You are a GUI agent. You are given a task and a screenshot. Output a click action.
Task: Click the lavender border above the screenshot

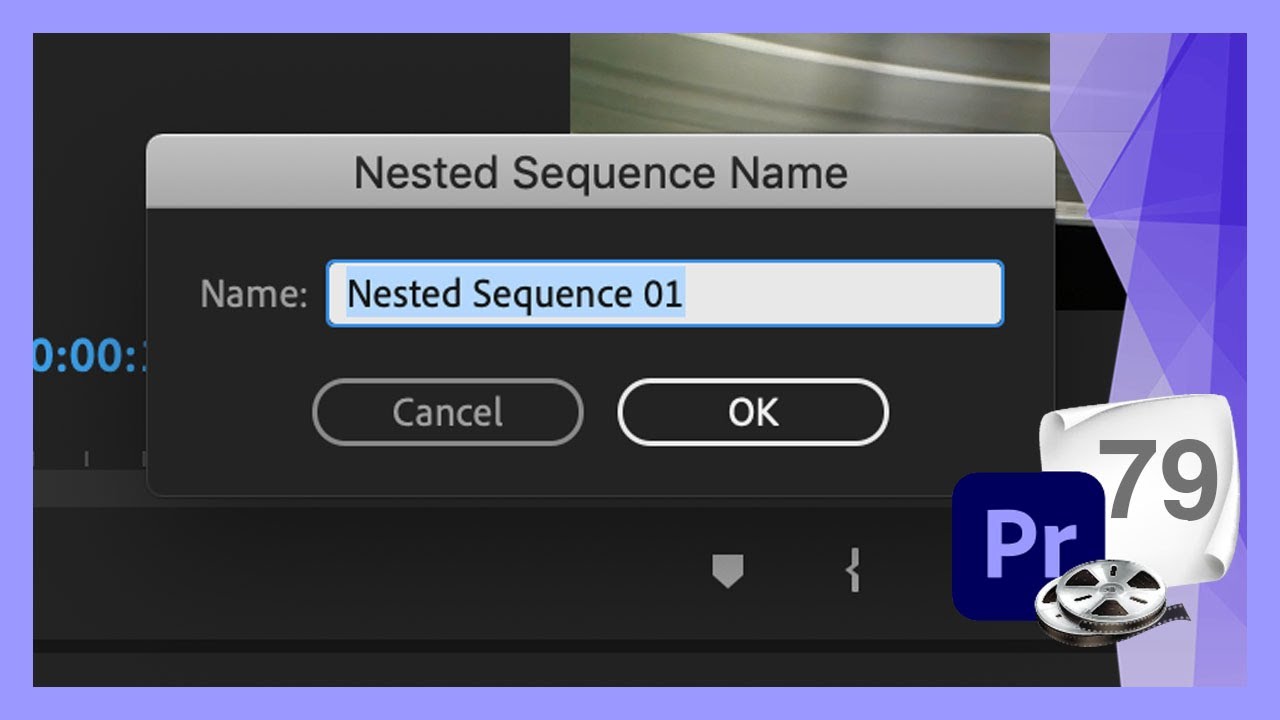pos(640,15)
